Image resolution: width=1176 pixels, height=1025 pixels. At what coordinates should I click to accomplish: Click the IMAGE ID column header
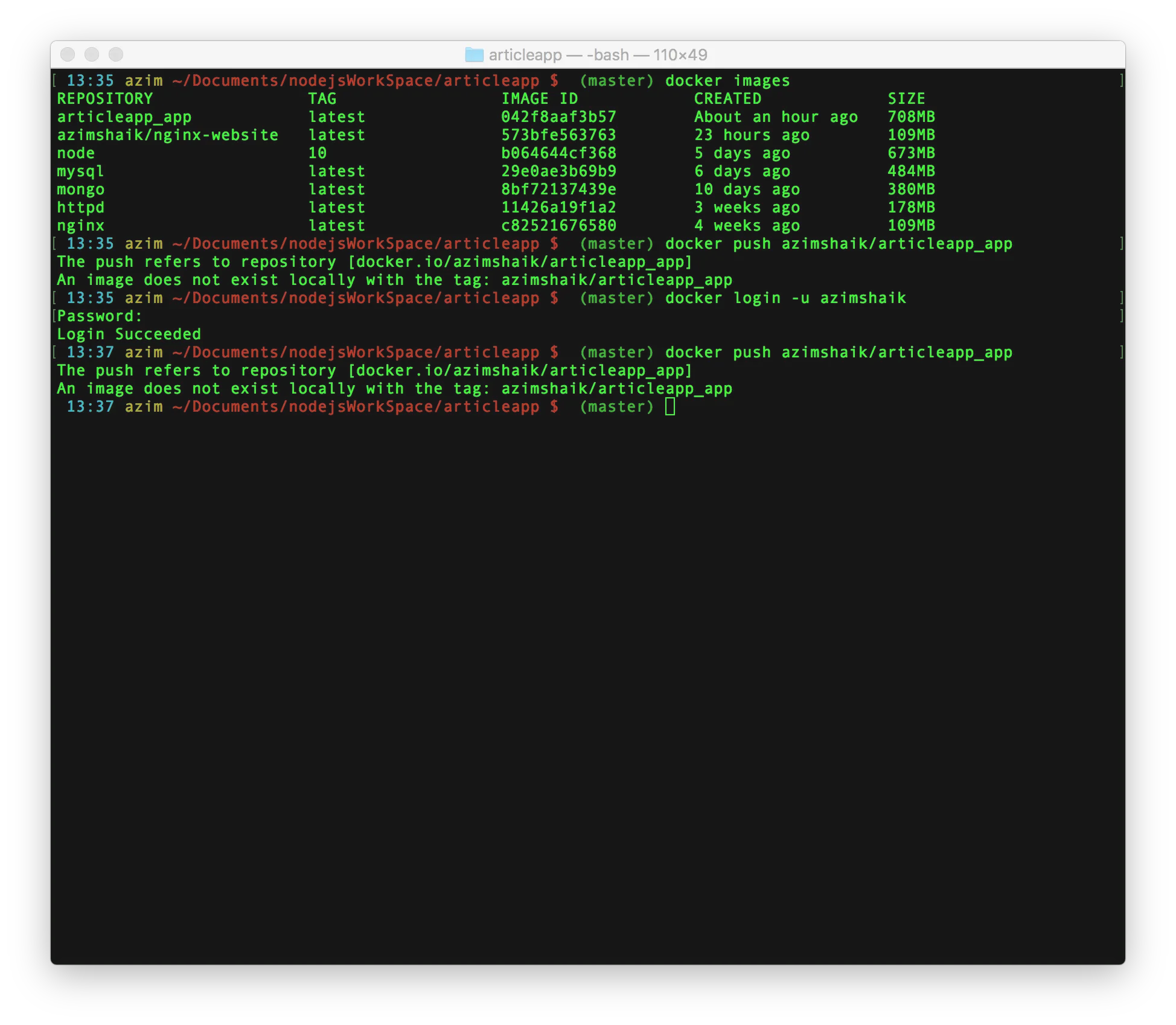point(539,99)
